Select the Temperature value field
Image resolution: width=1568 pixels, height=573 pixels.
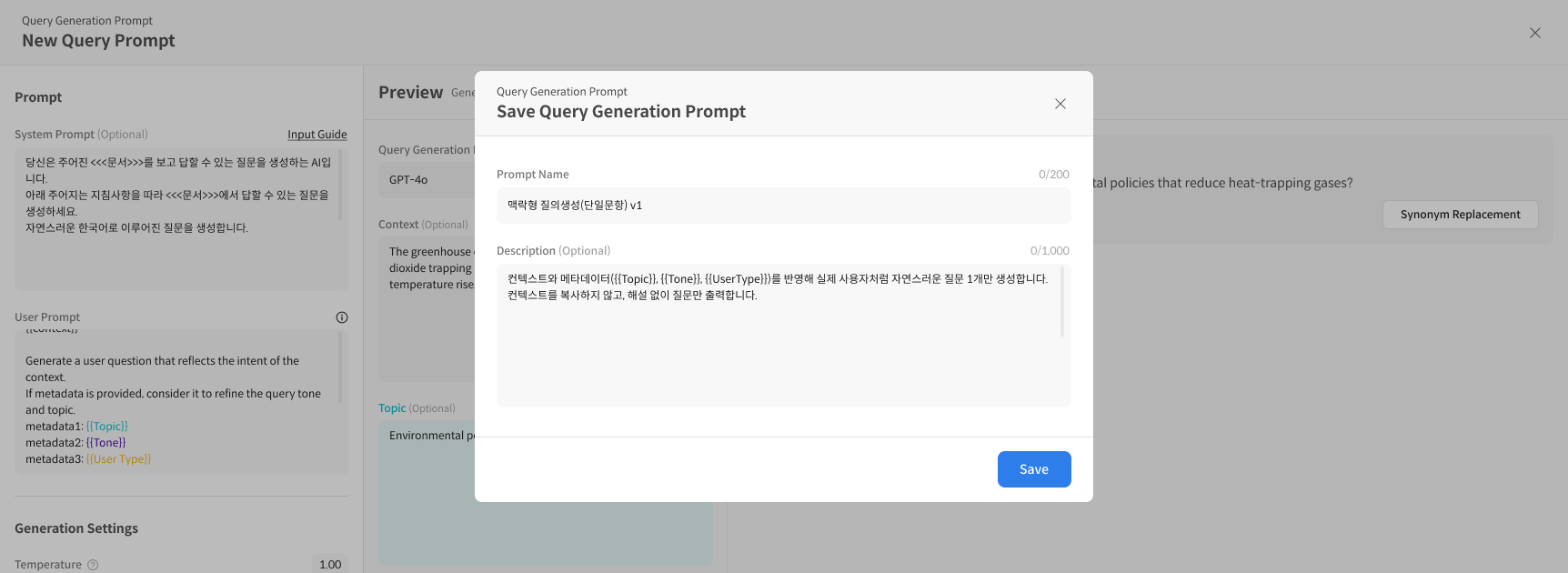(329, 565)
